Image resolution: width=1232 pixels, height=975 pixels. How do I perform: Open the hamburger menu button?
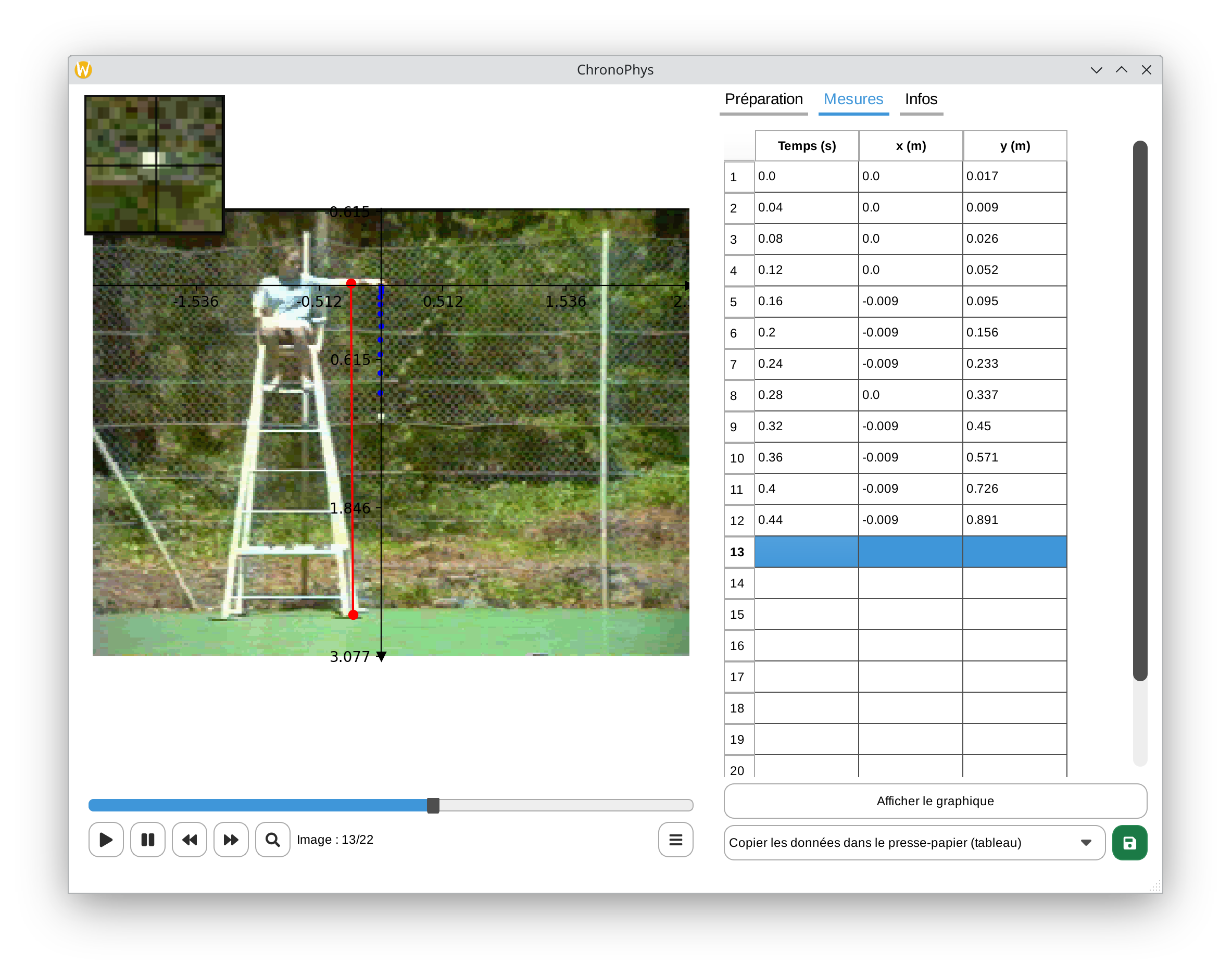[x=676, y=839]
